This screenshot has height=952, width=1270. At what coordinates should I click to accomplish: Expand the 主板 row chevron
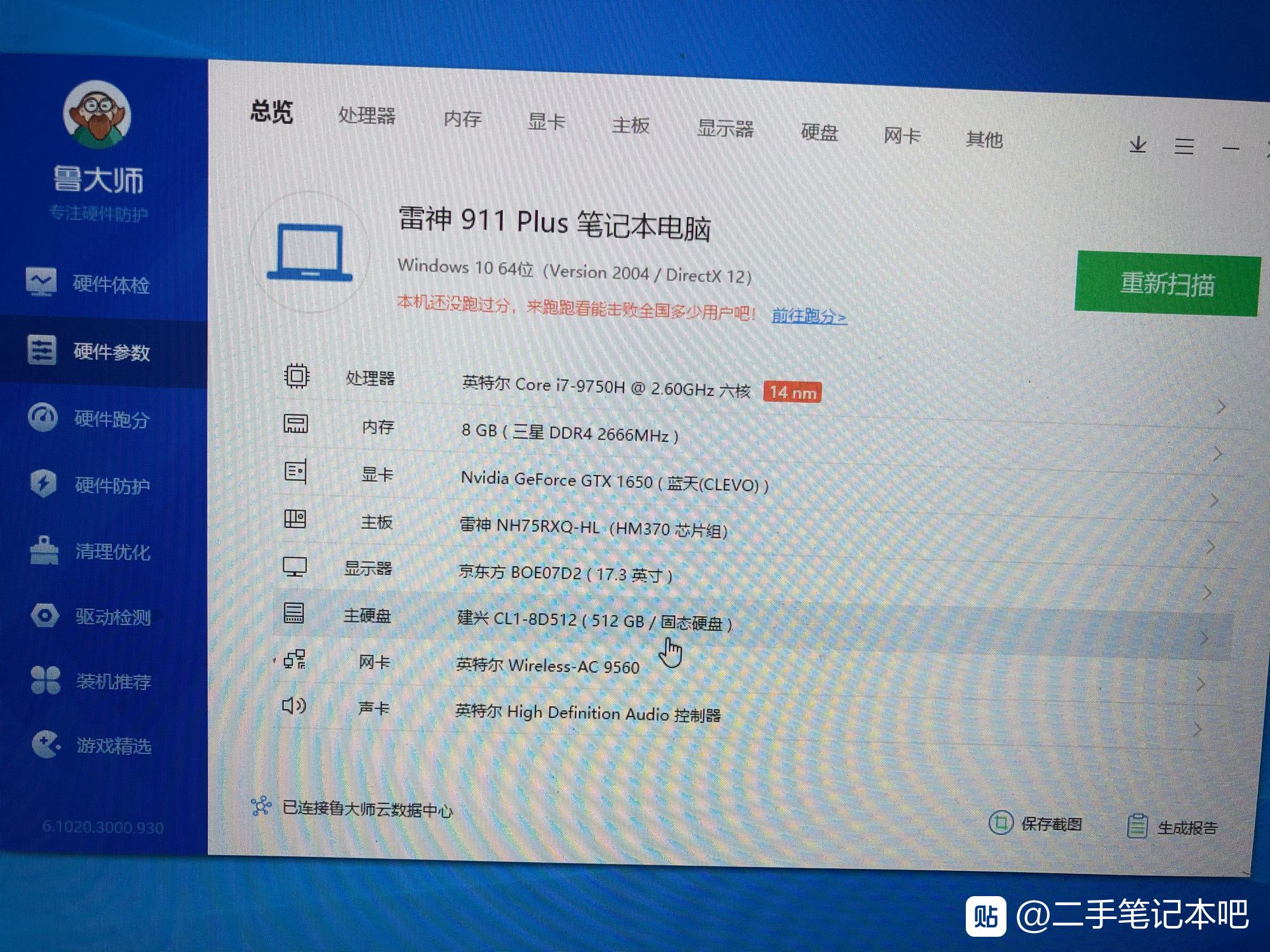point(1210,546)
